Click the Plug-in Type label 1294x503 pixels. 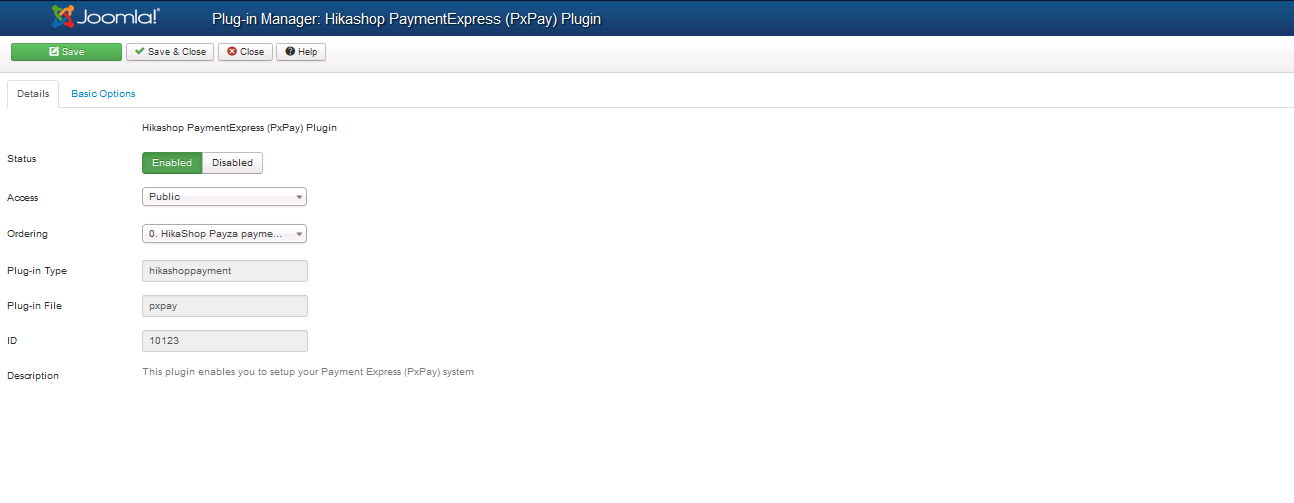point(37,271)
